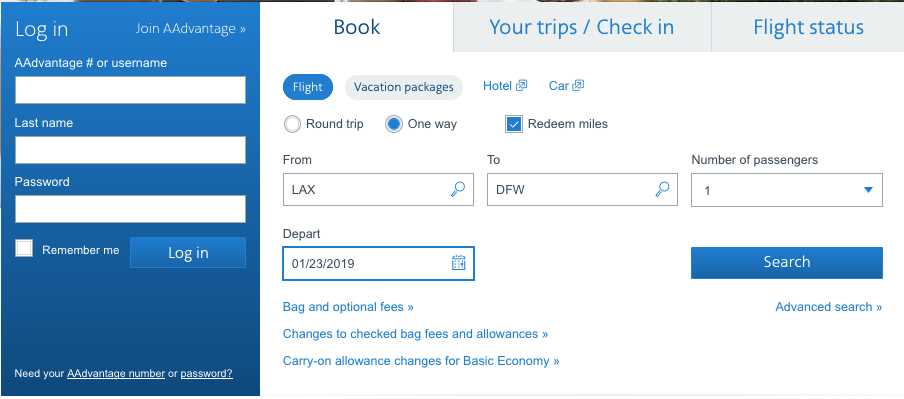Screen dimensions: 904x399
Task: Select the One way radio button
Action: pos(394,124)
